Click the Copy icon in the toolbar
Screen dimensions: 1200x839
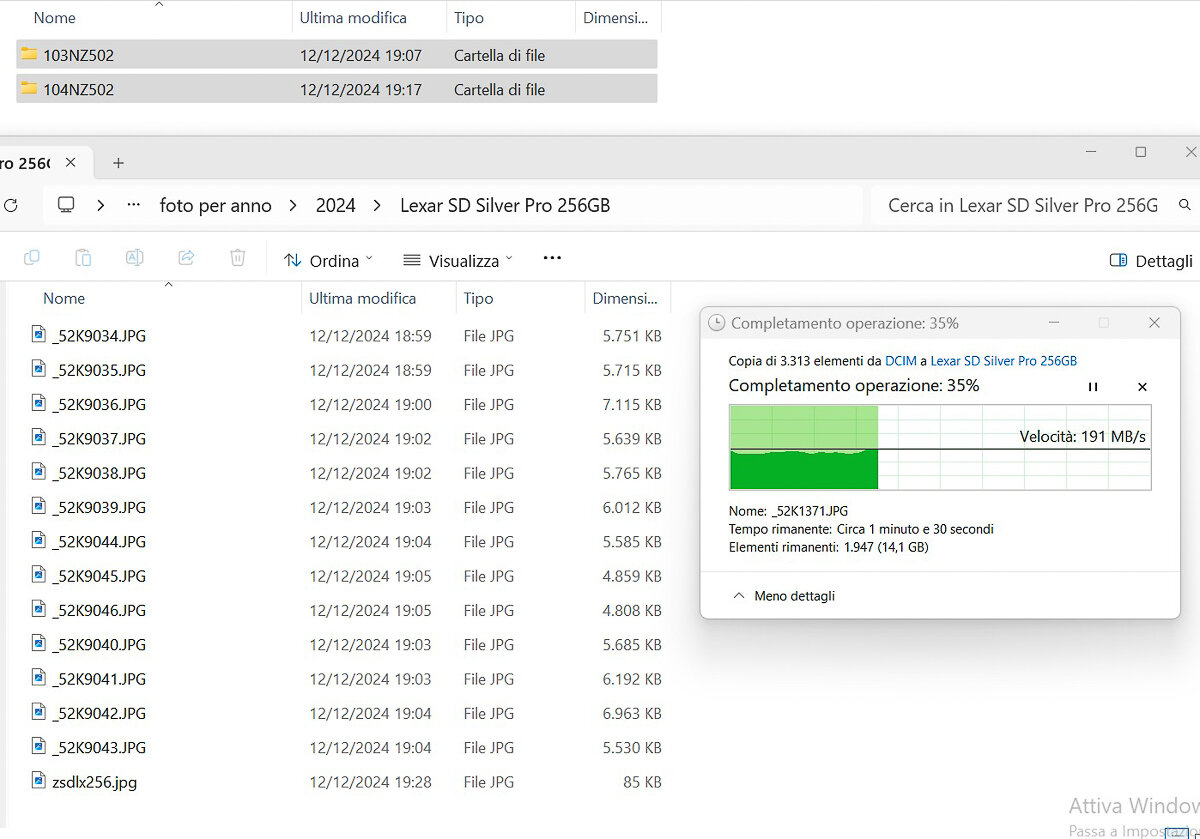tap(32, 258)
